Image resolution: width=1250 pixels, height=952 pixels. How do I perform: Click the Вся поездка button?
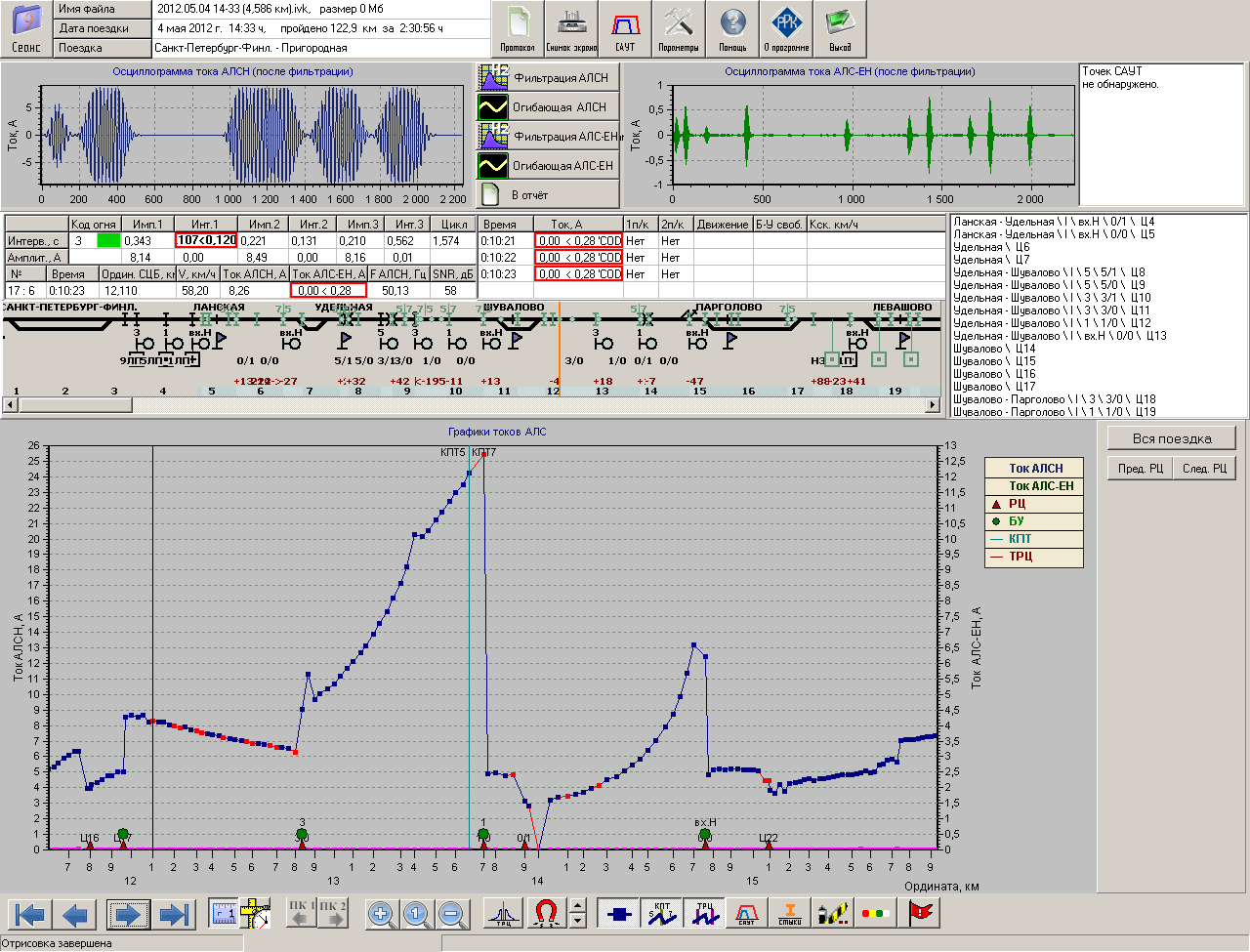1171,438
